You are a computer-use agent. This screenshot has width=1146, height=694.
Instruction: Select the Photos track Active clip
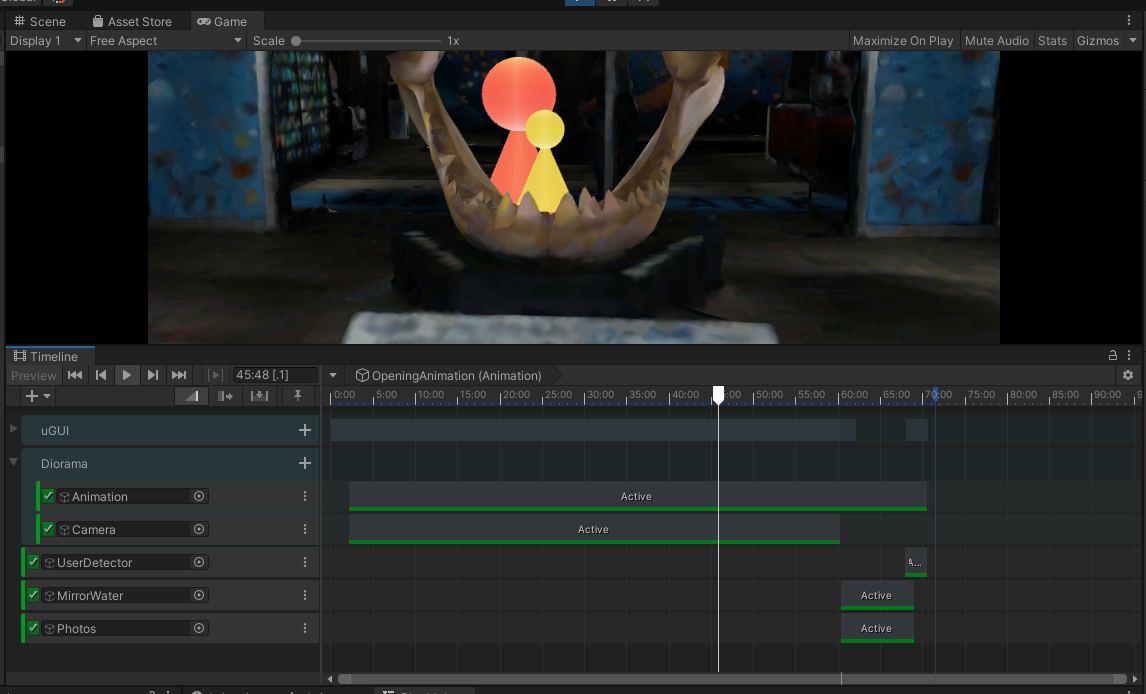click(877, 628)
